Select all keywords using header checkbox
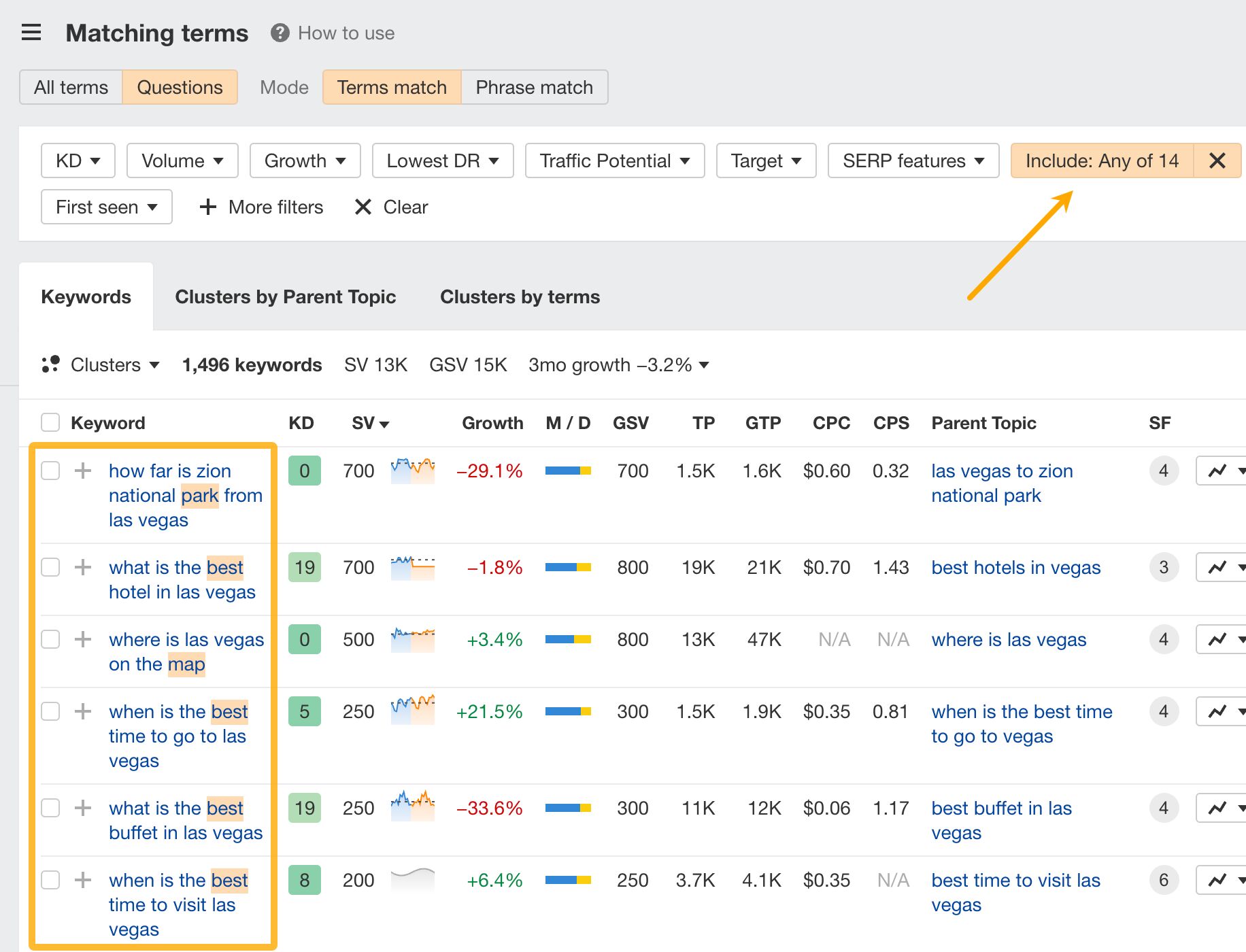This screenshot has width=1246, height=952. (50, 422)
